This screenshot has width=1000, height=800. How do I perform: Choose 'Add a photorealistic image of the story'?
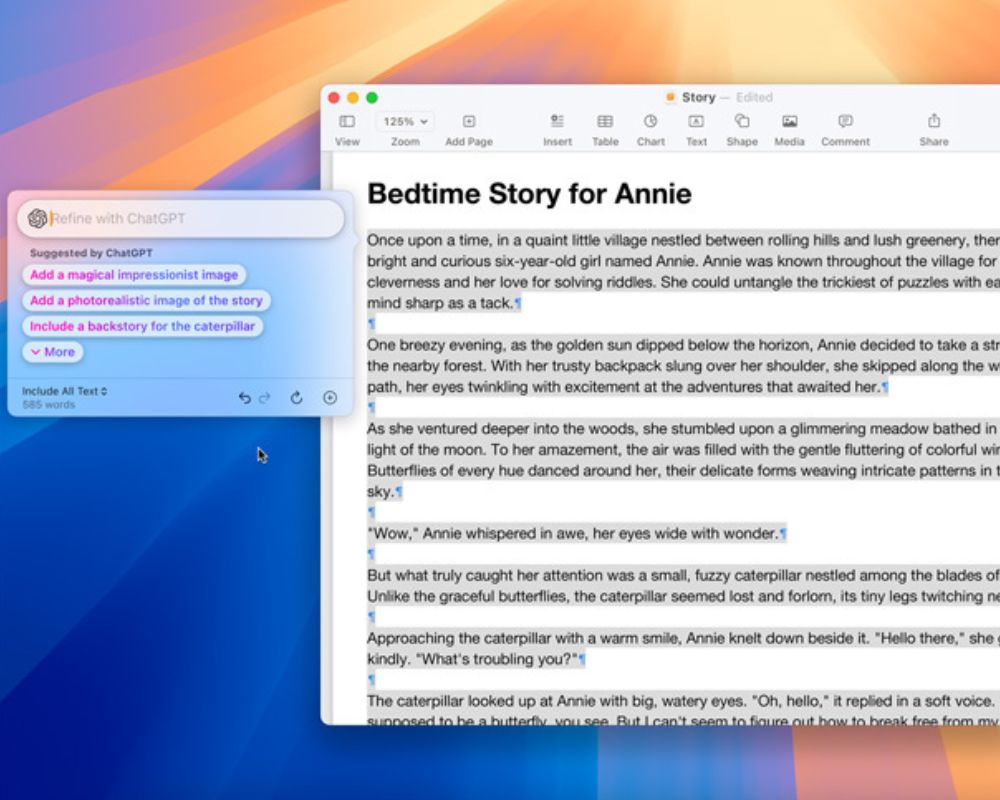click(x=146, y=300)
